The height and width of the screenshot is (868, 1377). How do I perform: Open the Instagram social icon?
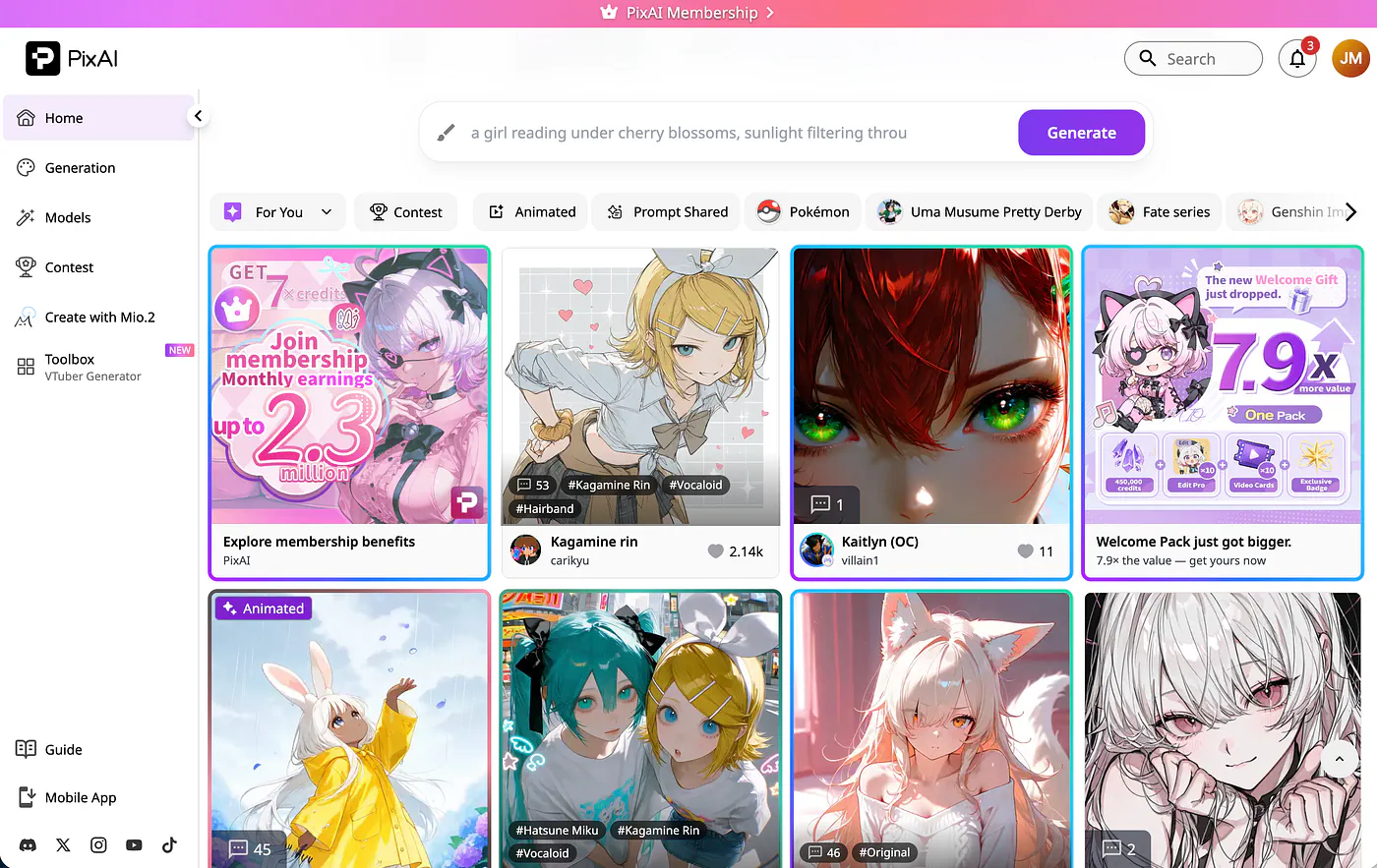pyautogui.click(x=98, y=845)
